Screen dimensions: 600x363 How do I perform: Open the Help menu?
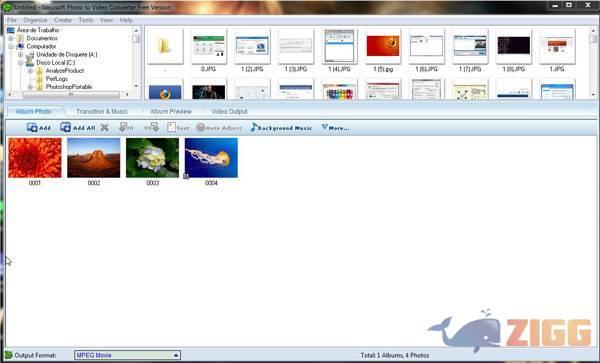pos(126,20)
